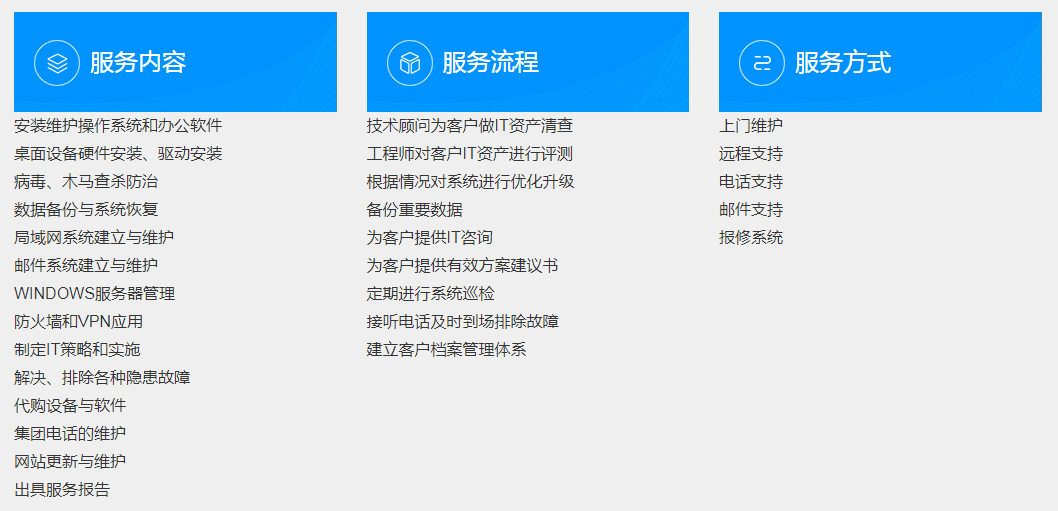Image resolution: width=1058 pixels, height=511 pixels.
Task: Choose WINDOWS服务器管理 entry
Action: 95,294
